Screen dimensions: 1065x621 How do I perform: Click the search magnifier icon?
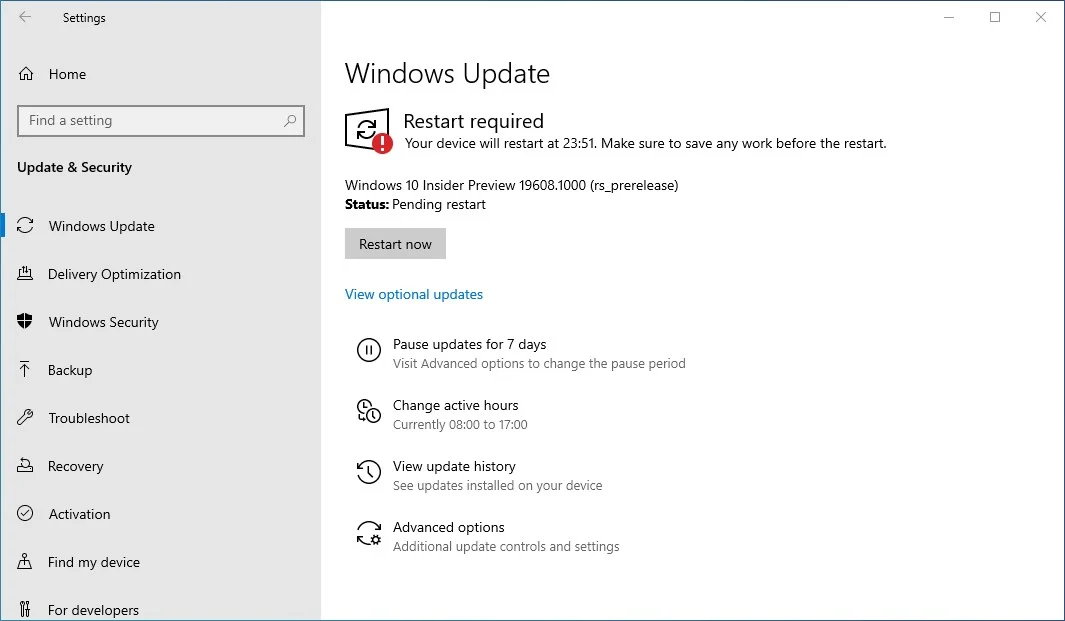click(290, 120)
